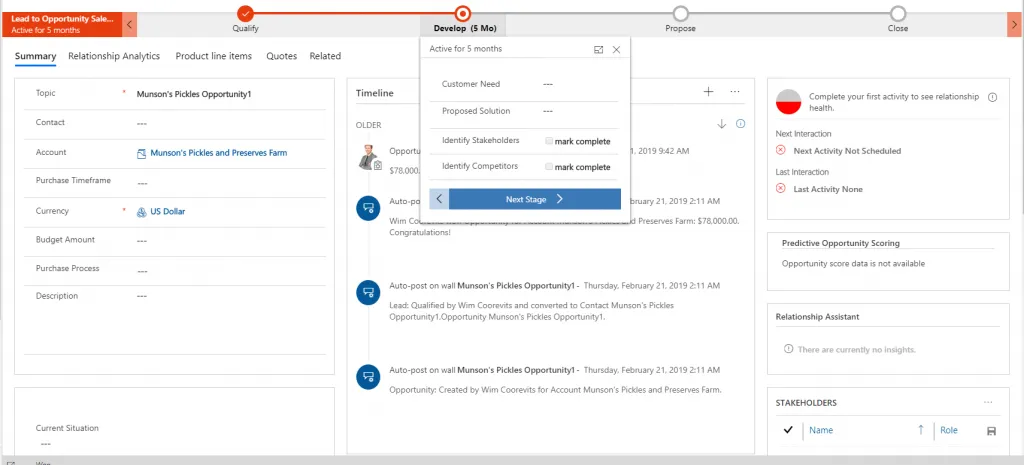
Task: Click the Purchase Timeframe field
Action: click(x=142, y=184)
